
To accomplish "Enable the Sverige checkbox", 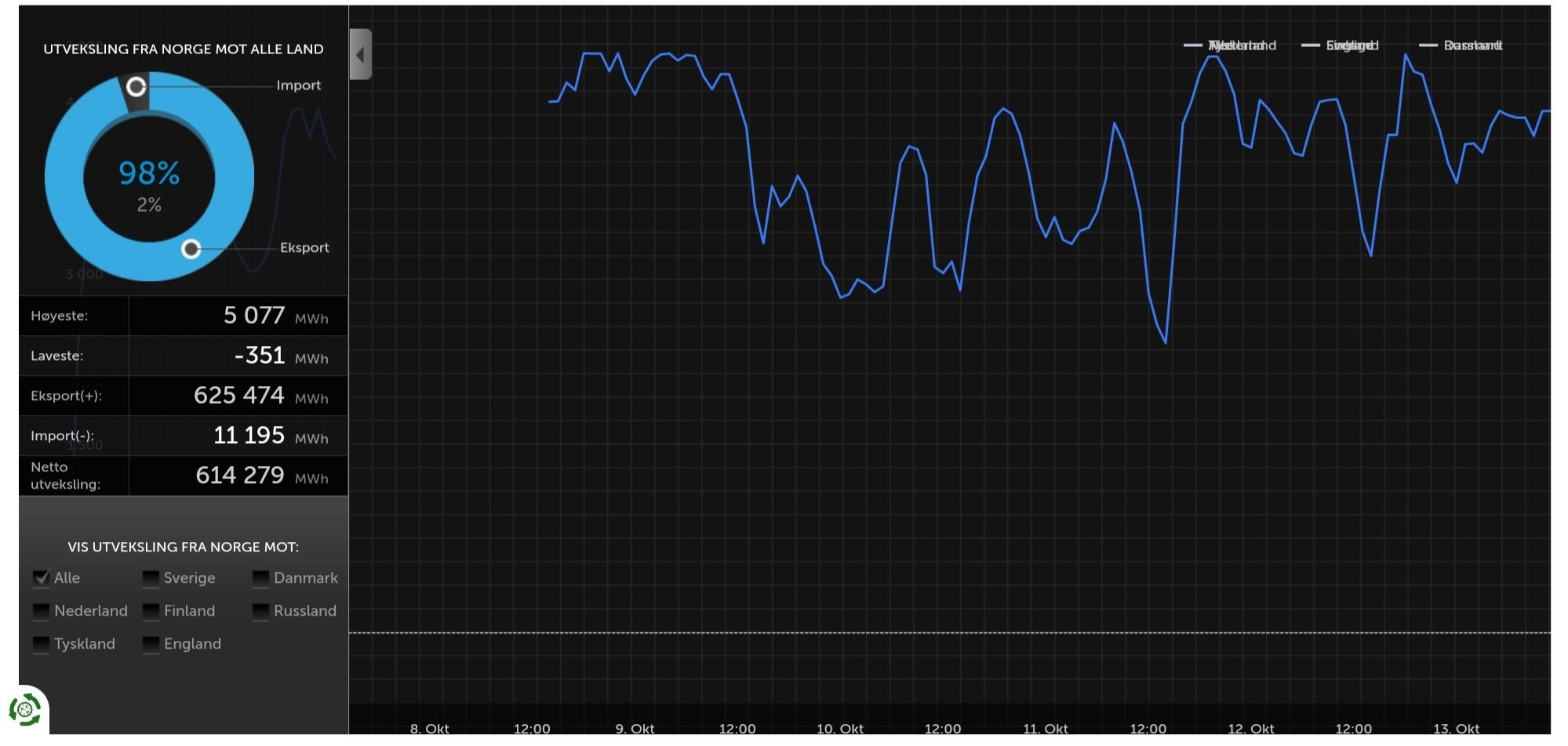I will (151, 578).
